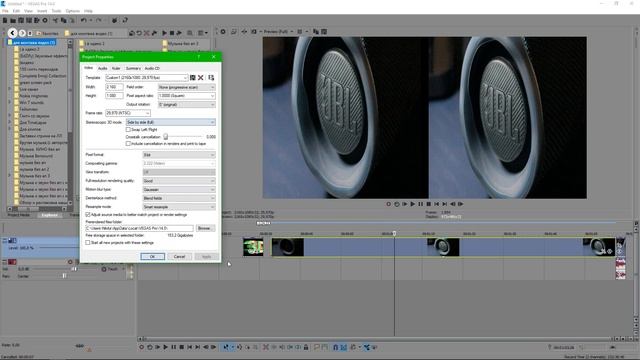Switch to the Audio CD tab
Screen dimensions: 640x360
point(152,68)
